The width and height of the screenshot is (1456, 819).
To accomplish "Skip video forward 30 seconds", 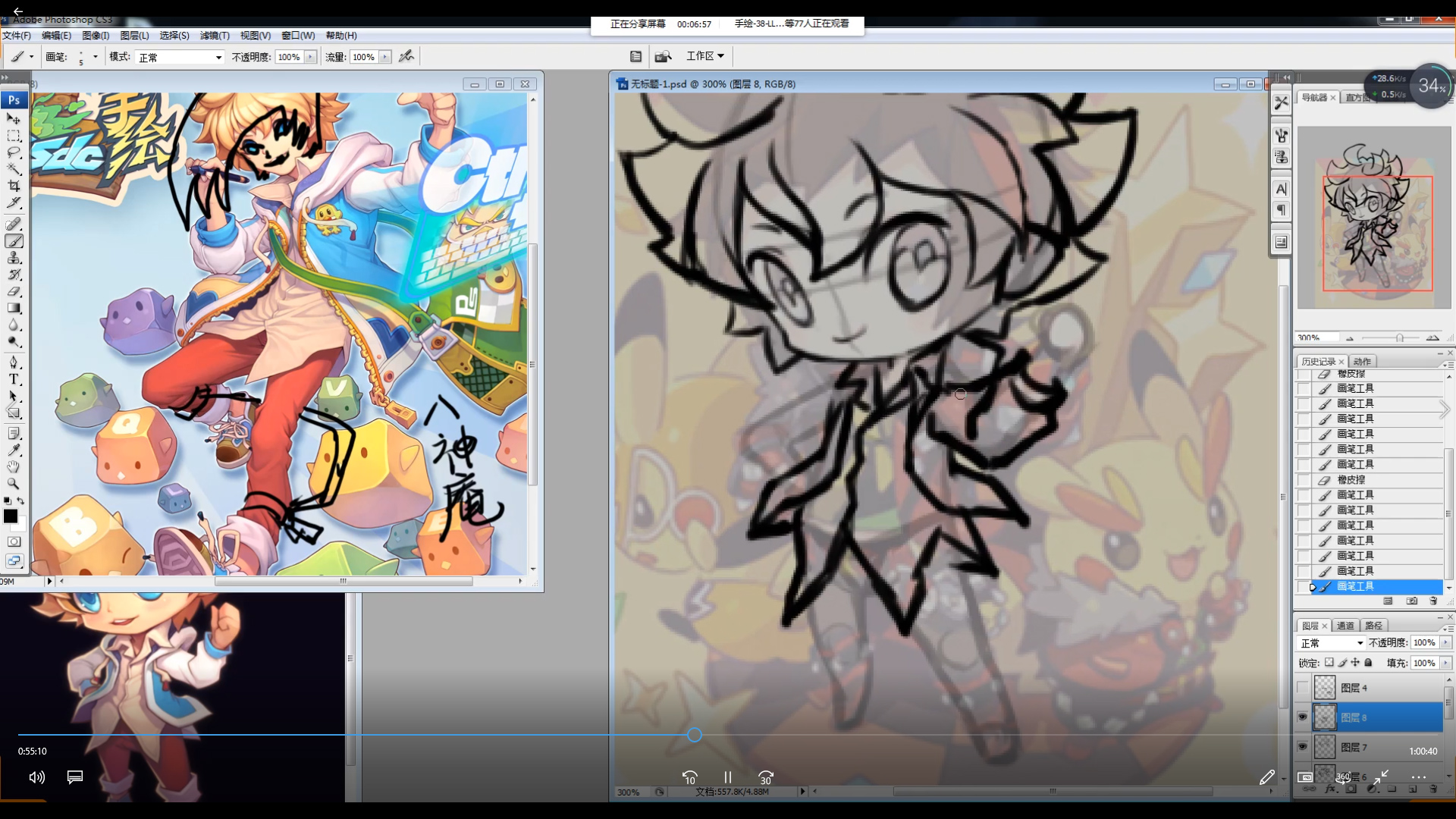I will (x=766, y=777).
